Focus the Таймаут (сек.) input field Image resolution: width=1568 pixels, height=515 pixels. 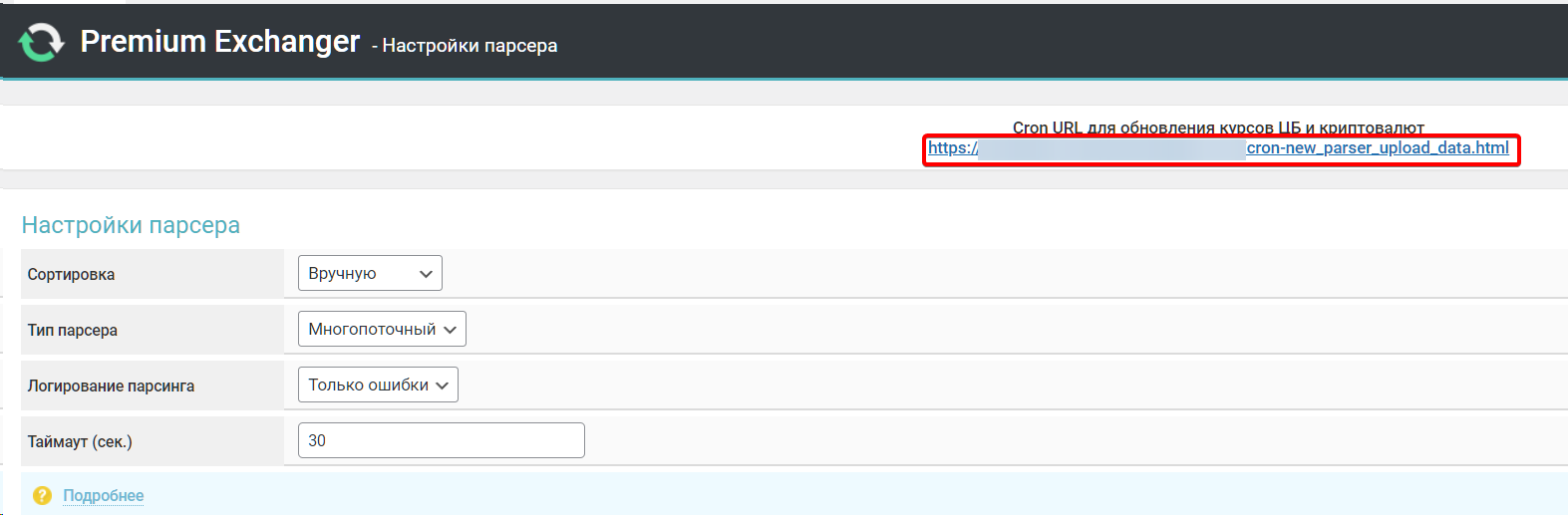[441, 440]
